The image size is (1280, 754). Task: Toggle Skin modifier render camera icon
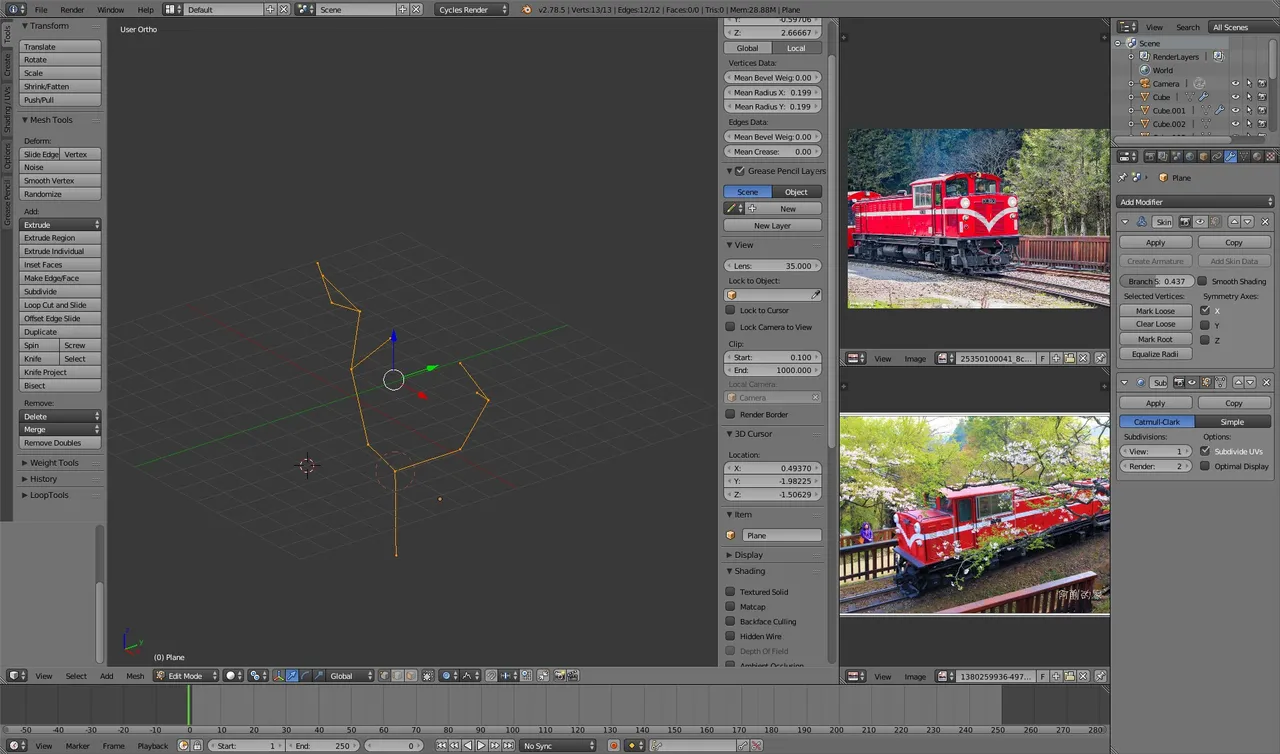(x=1185, y=221)
